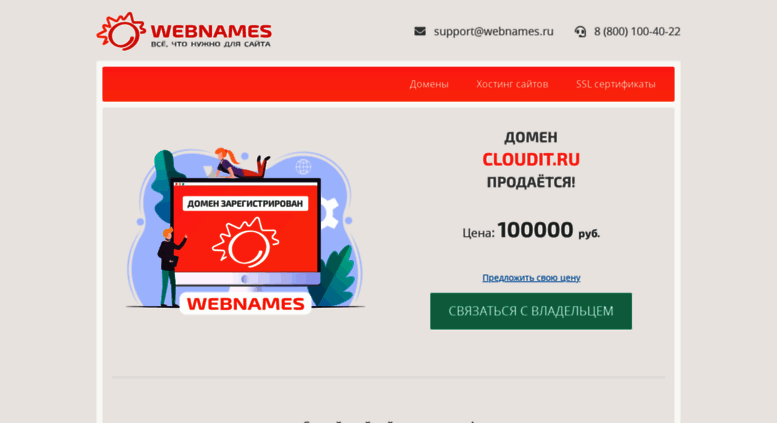Click the white sun icon on the monitor
Viewport: 777px width, 423px height.
[x=245, y=242]
